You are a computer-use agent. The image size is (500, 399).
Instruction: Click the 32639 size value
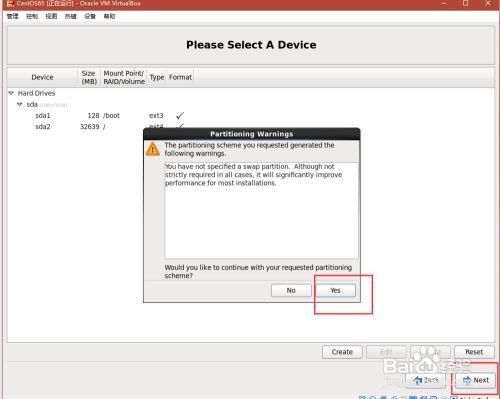click(x=89, y=127)
